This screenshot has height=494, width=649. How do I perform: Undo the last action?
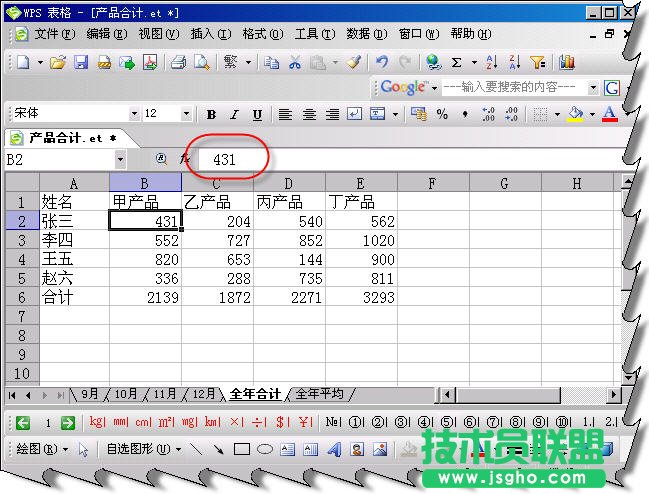click(x=382, y=62)
